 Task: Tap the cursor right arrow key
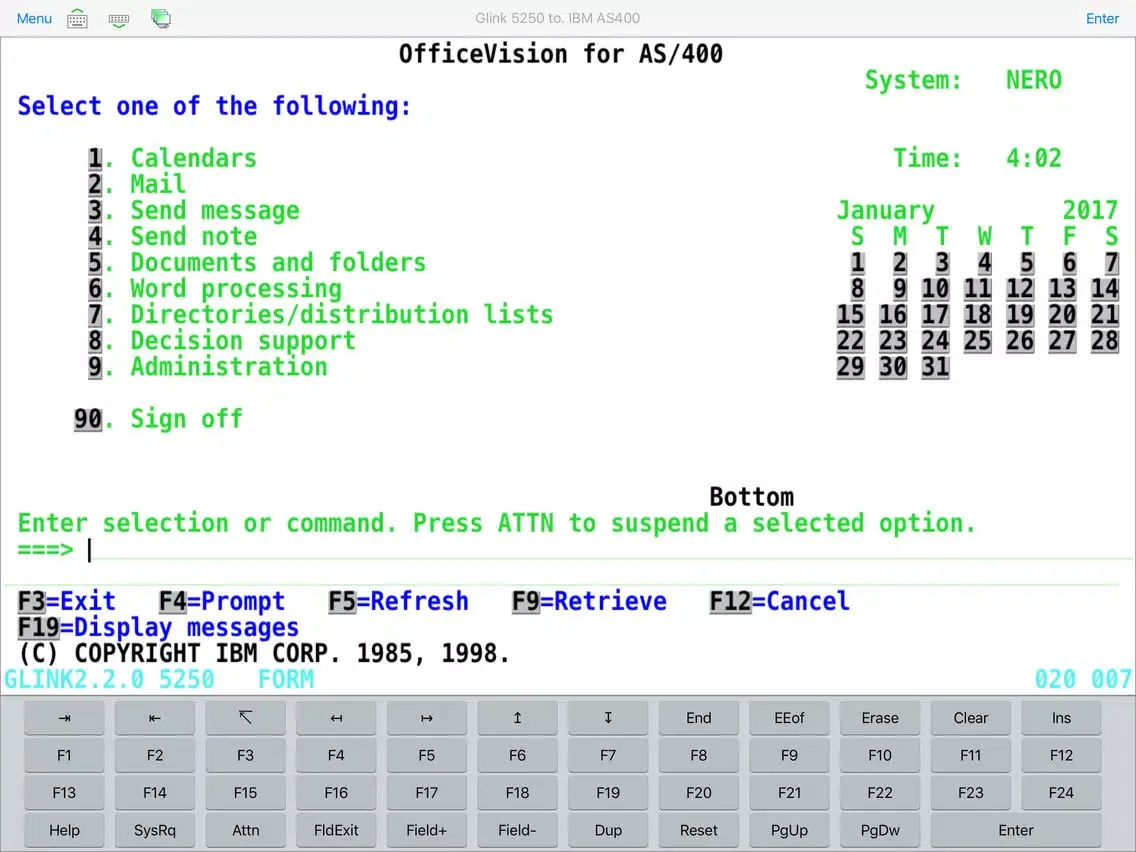427,718
